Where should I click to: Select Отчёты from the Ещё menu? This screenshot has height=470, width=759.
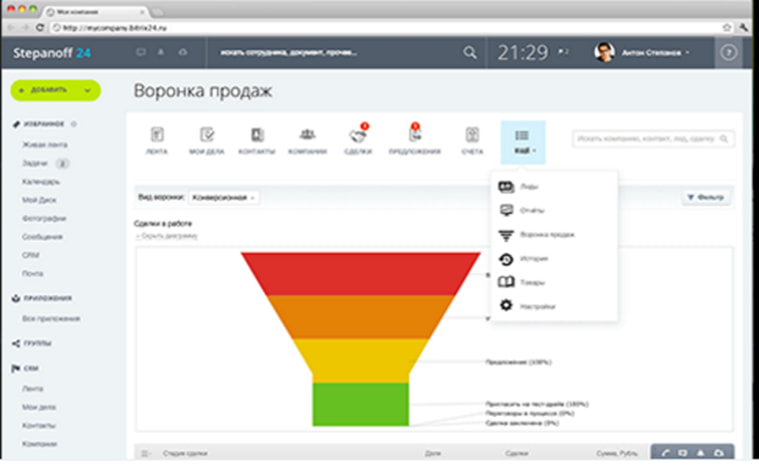coord(554,211)
